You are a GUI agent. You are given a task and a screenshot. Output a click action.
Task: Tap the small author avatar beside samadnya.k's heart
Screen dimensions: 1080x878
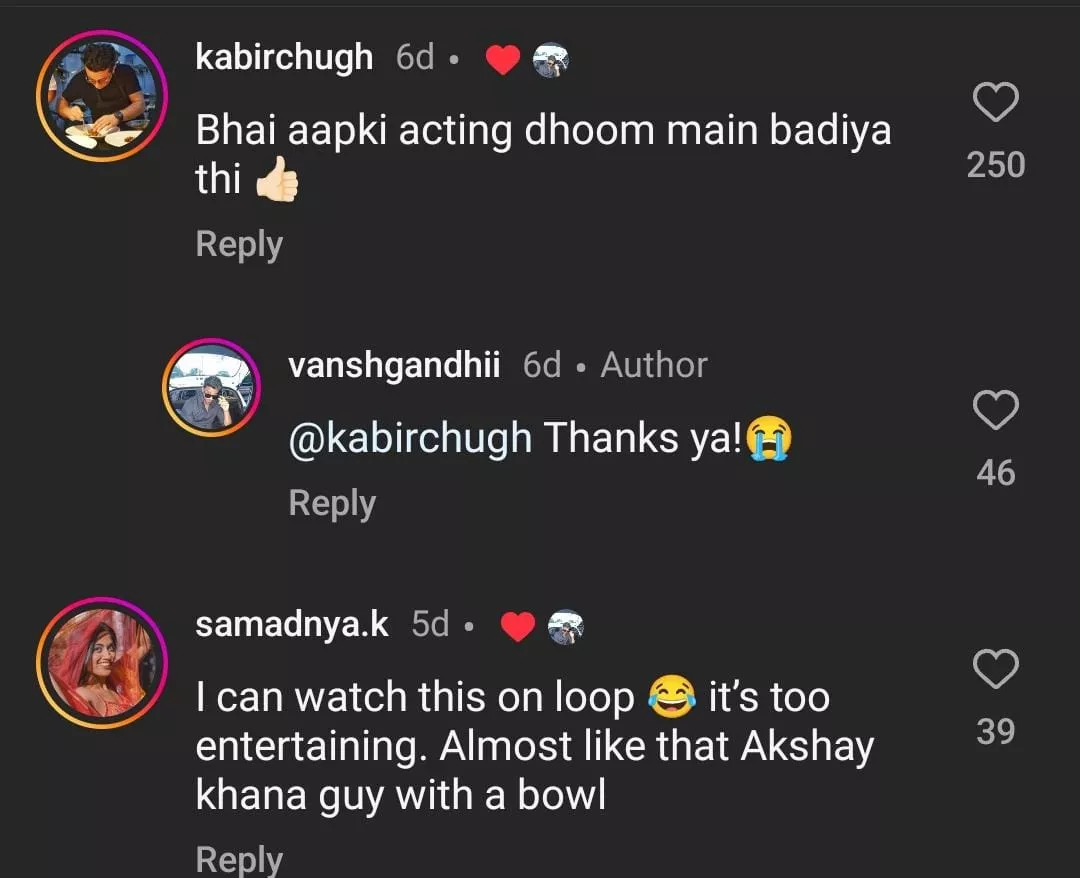click(x=565, y=627)
